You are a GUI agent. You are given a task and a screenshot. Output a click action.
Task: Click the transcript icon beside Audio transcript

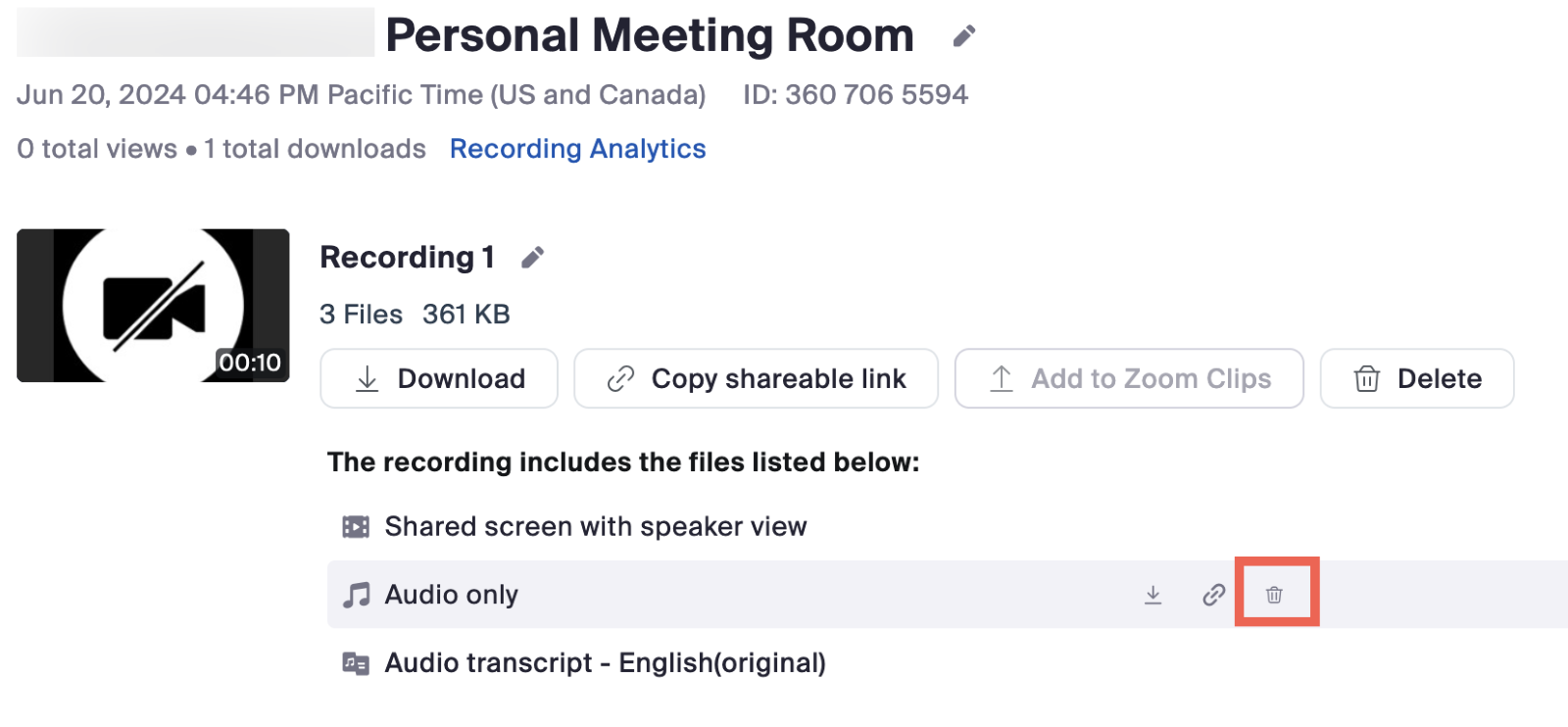[x=357, y=662]
